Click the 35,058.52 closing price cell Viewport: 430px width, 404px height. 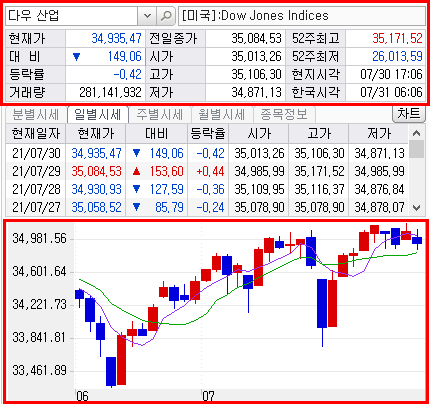coord(96,207)
